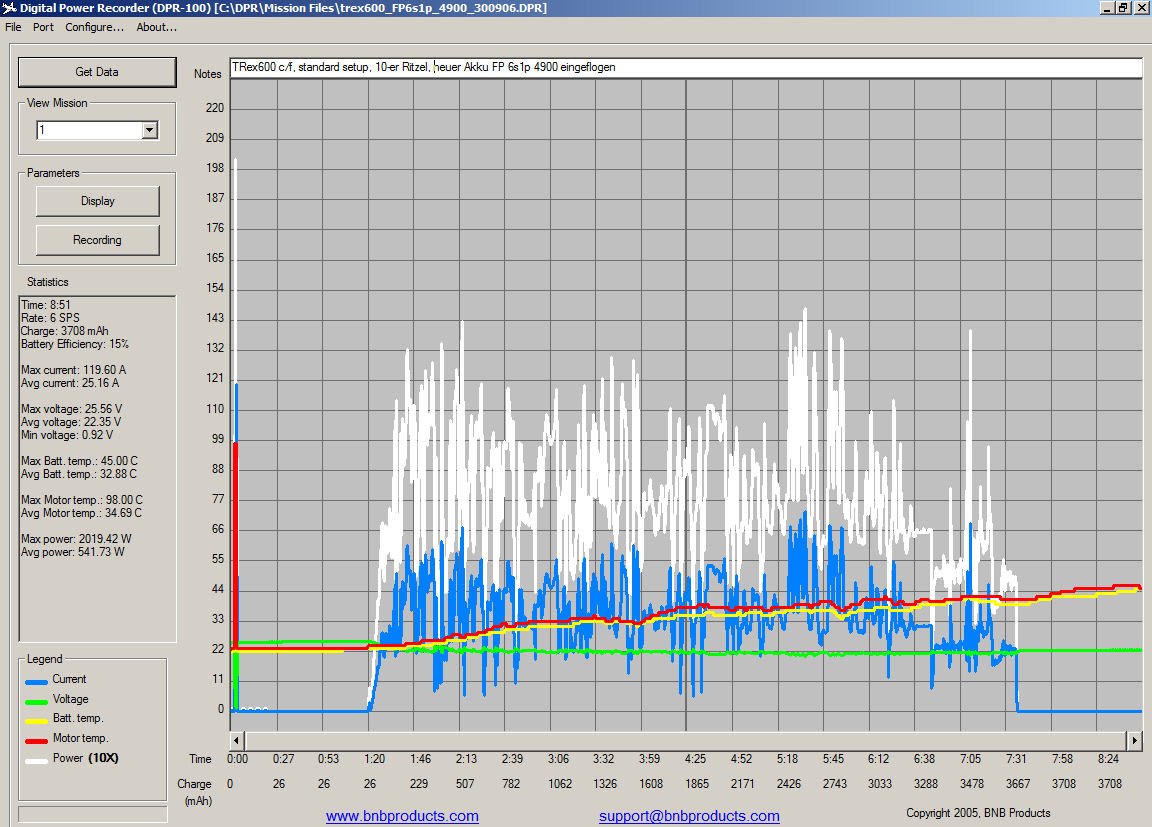Select the "Rate: 6 SPS" statistic
Screen dimensions: 1152x827
click(x=50, y=318)
